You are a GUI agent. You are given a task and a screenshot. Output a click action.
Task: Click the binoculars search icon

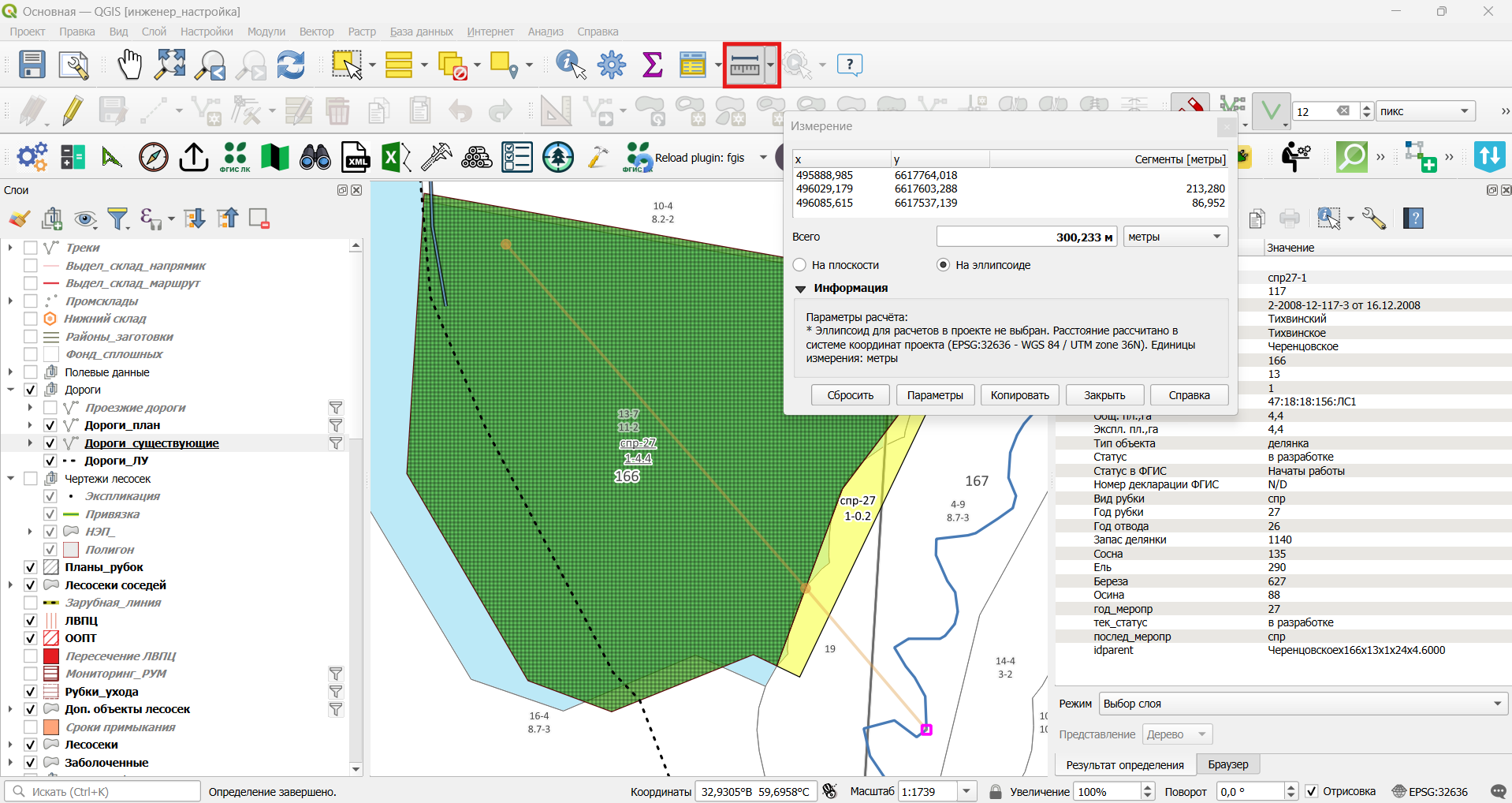pyautogui.click(x=315, y=157)
